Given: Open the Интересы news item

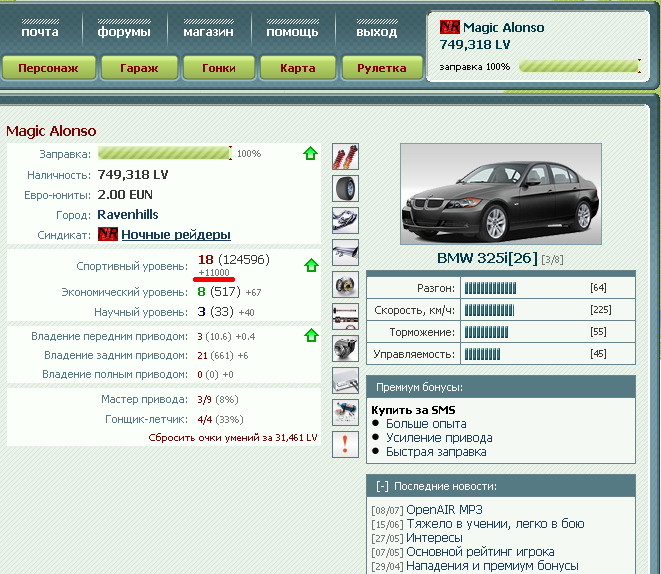Looking at the screenshot, I should (435, 538).
